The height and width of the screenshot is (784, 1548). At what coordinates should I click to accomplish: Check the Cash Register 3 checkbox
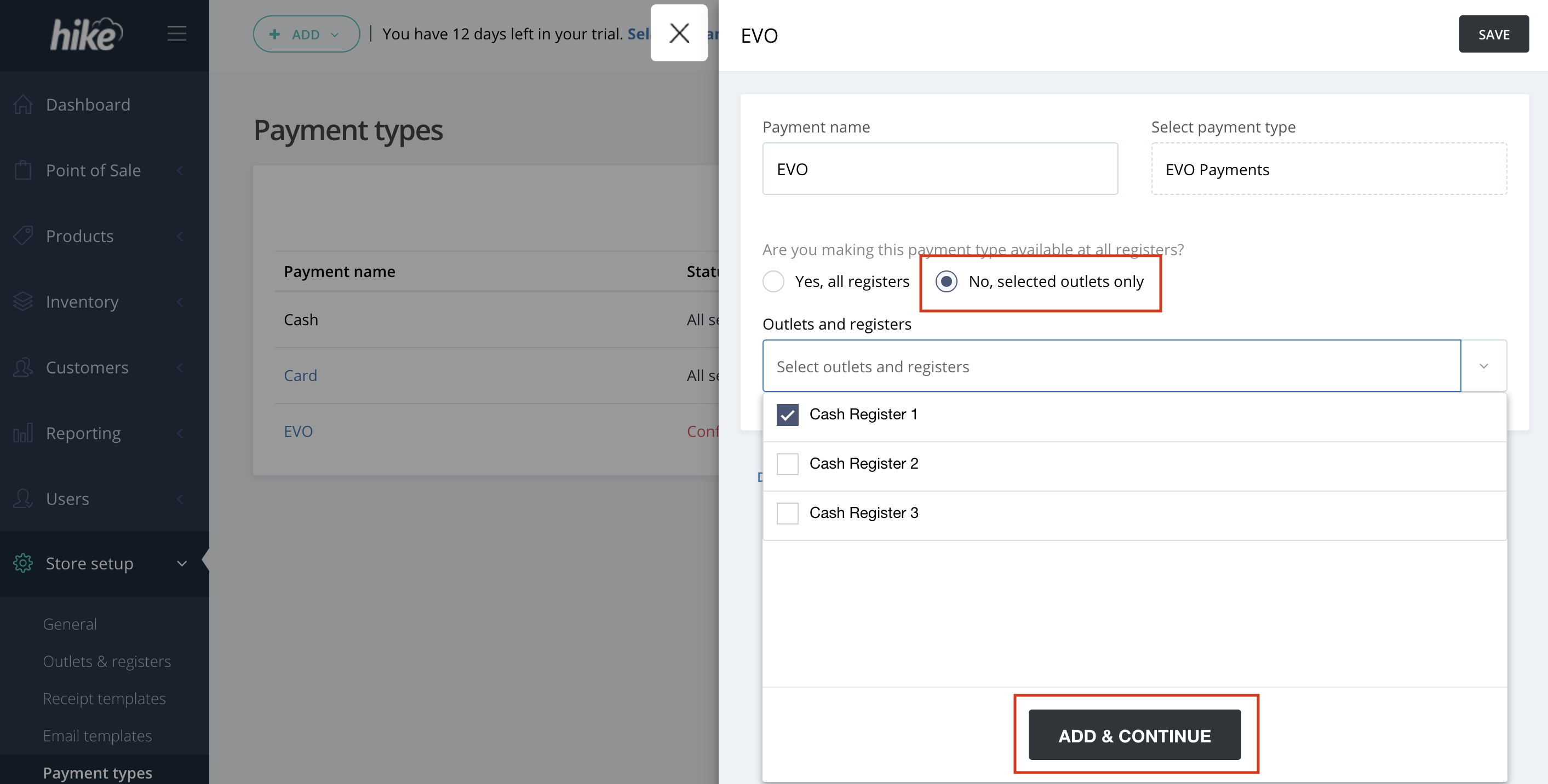coord(787,513)
